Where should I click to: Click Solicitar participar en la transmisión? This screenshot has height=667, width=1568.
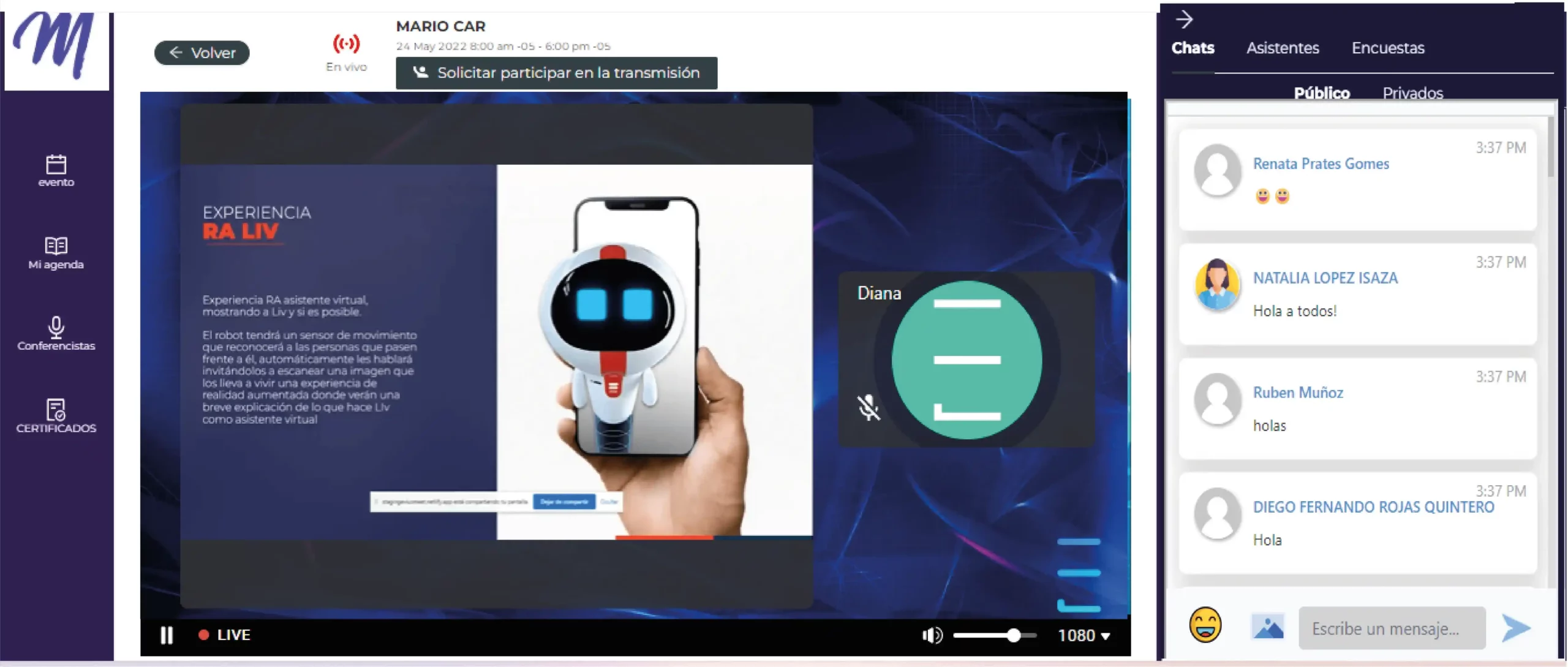coord(556,73)
